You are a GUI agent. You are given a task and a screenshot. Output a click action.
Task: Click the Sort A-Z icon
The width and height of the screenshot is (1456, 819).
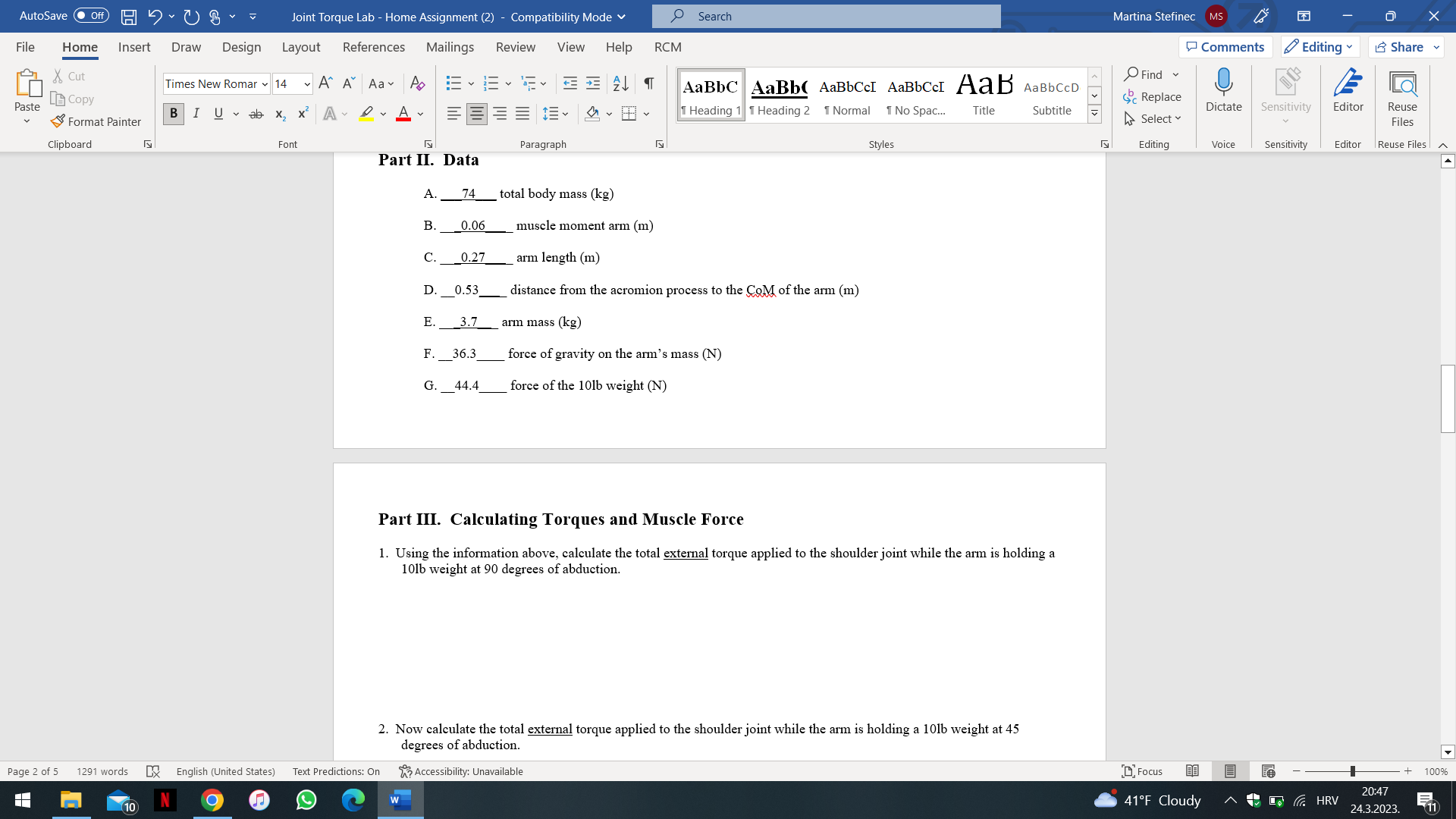point(620,83)
